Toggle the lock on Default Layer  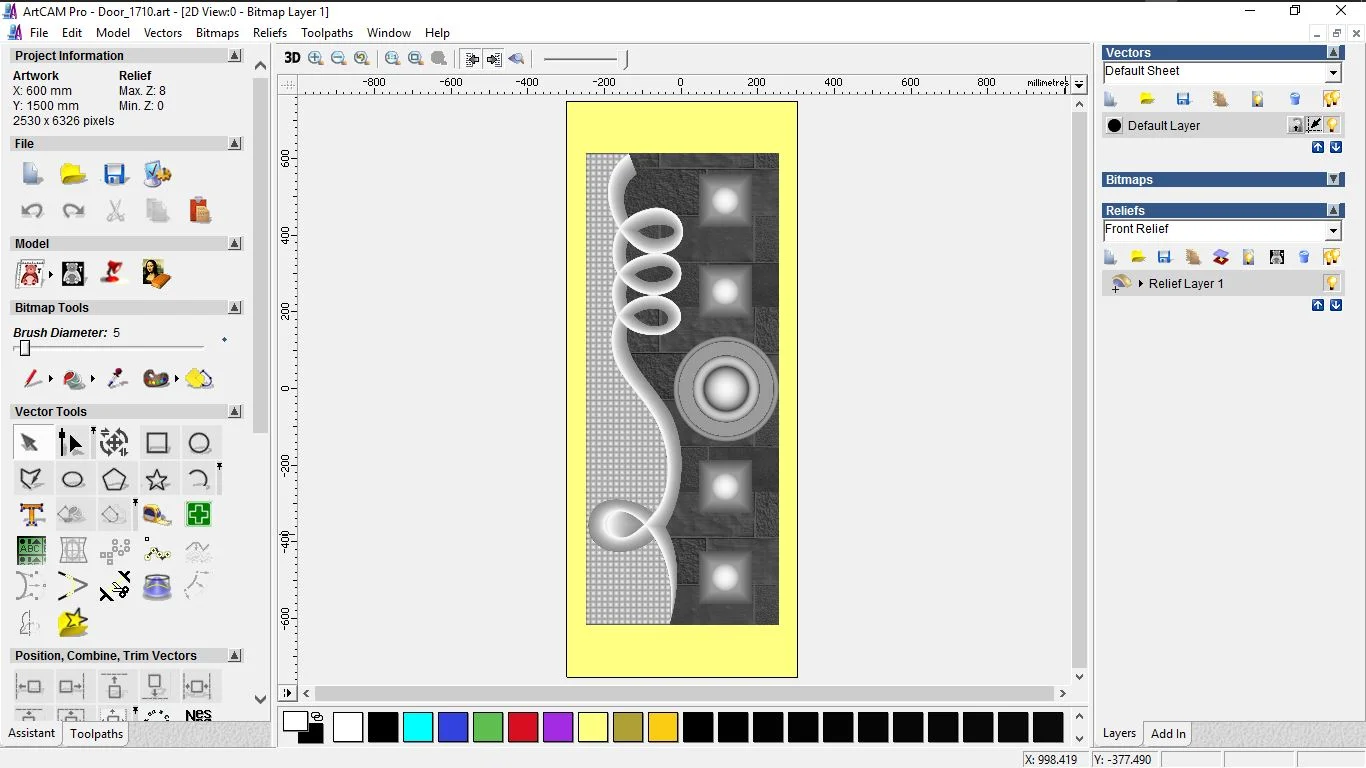tap(1295, 125)
